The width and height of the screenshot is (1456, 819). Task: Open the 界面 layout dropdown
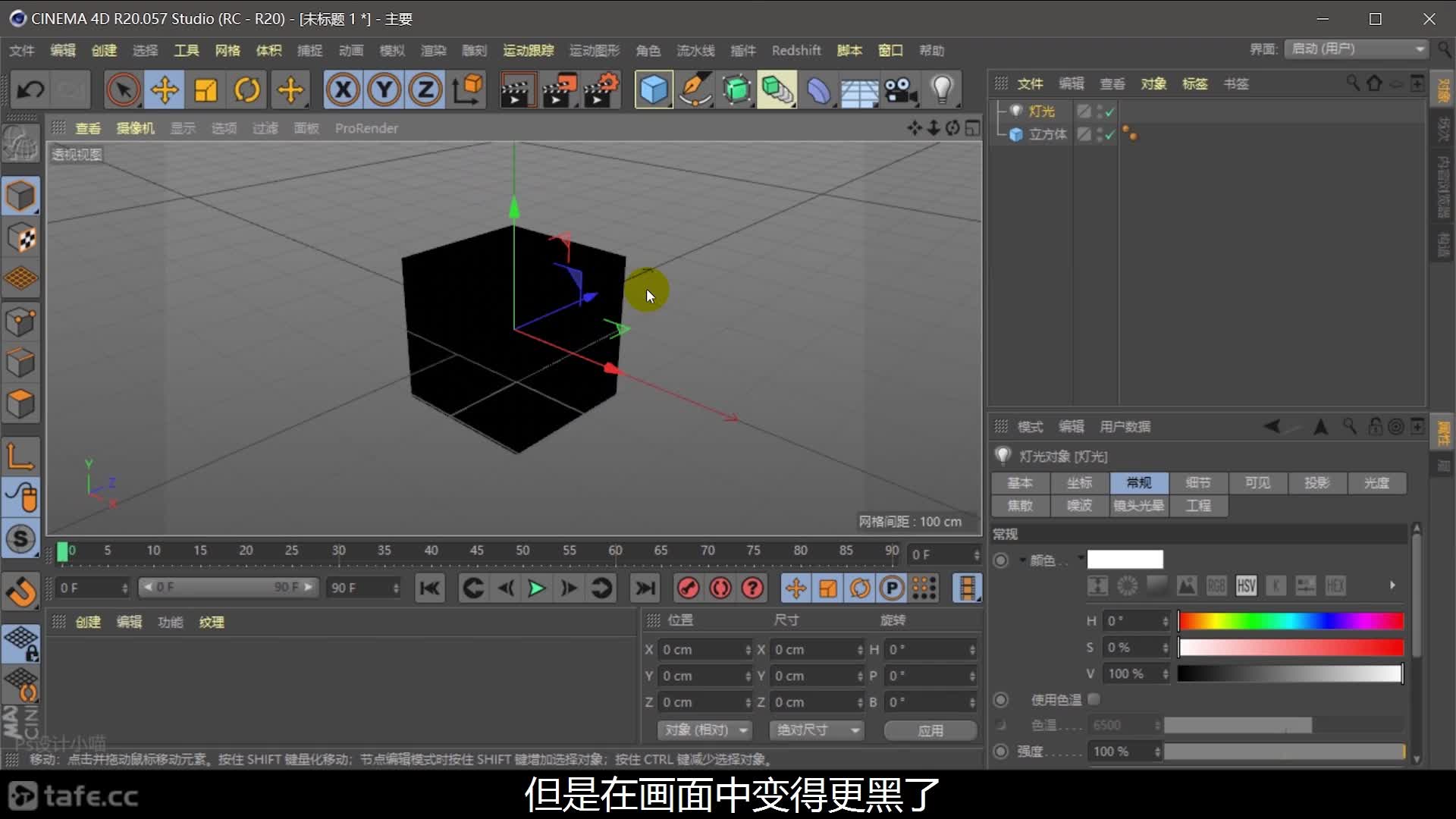(1356, 49)
